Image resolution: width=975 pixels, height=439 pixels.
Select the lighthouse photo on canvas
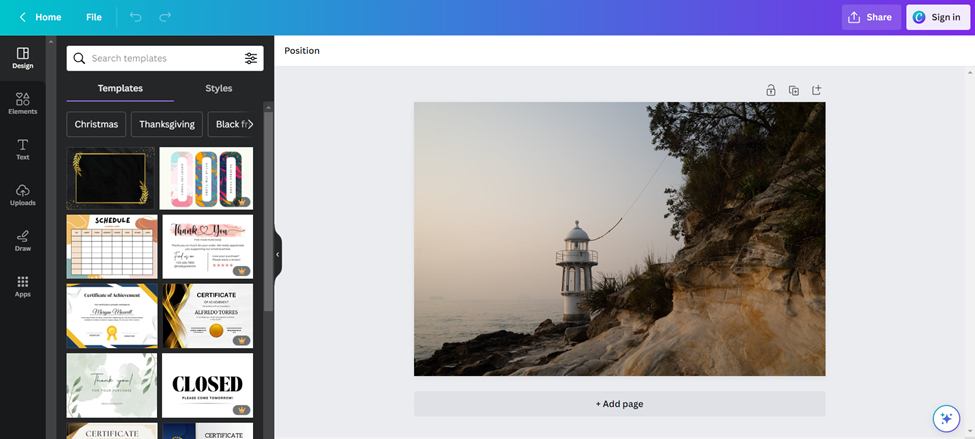[619, 239]
